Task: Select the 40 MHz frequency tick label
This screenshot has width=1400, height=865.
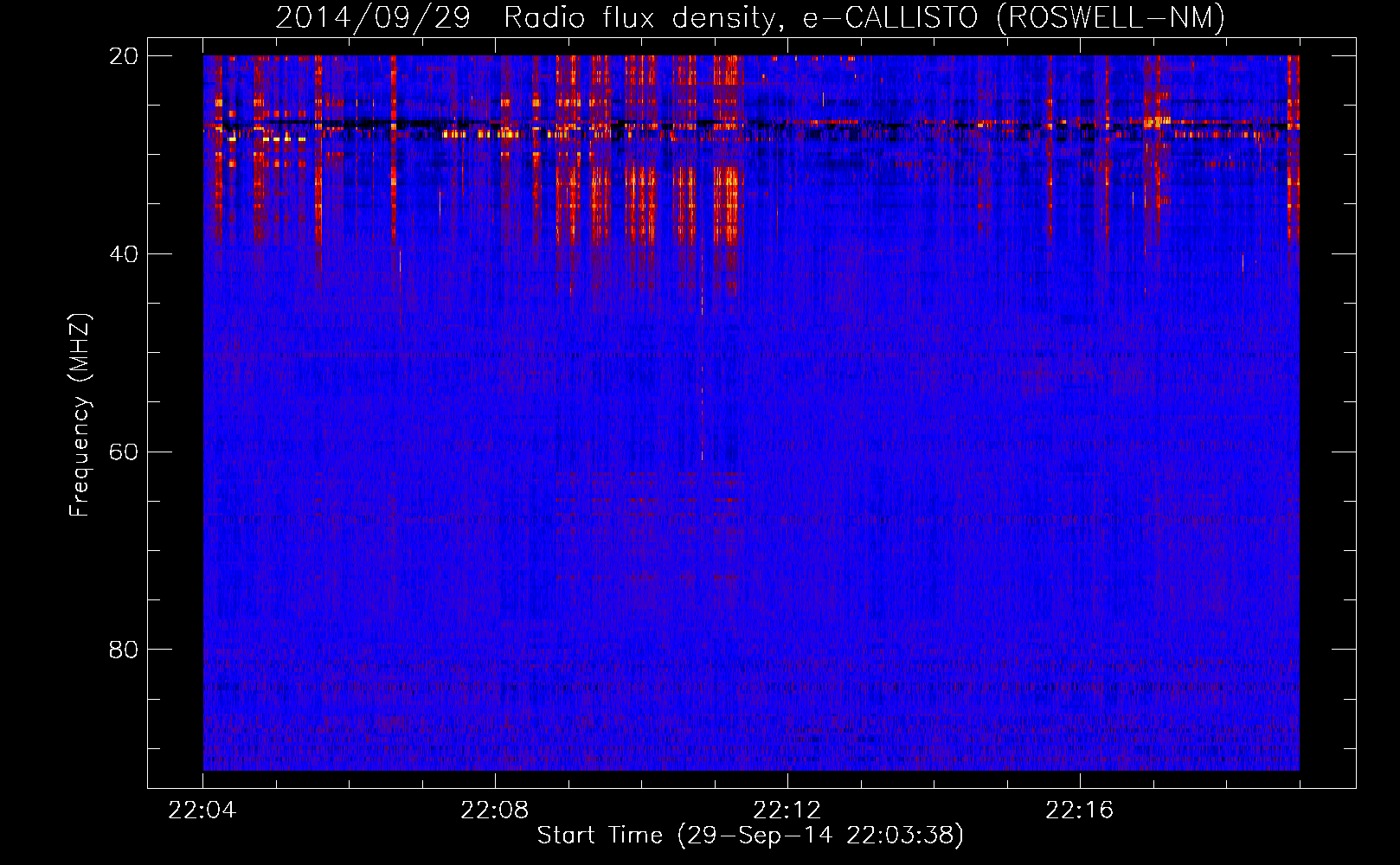Action: click(124, 254)
